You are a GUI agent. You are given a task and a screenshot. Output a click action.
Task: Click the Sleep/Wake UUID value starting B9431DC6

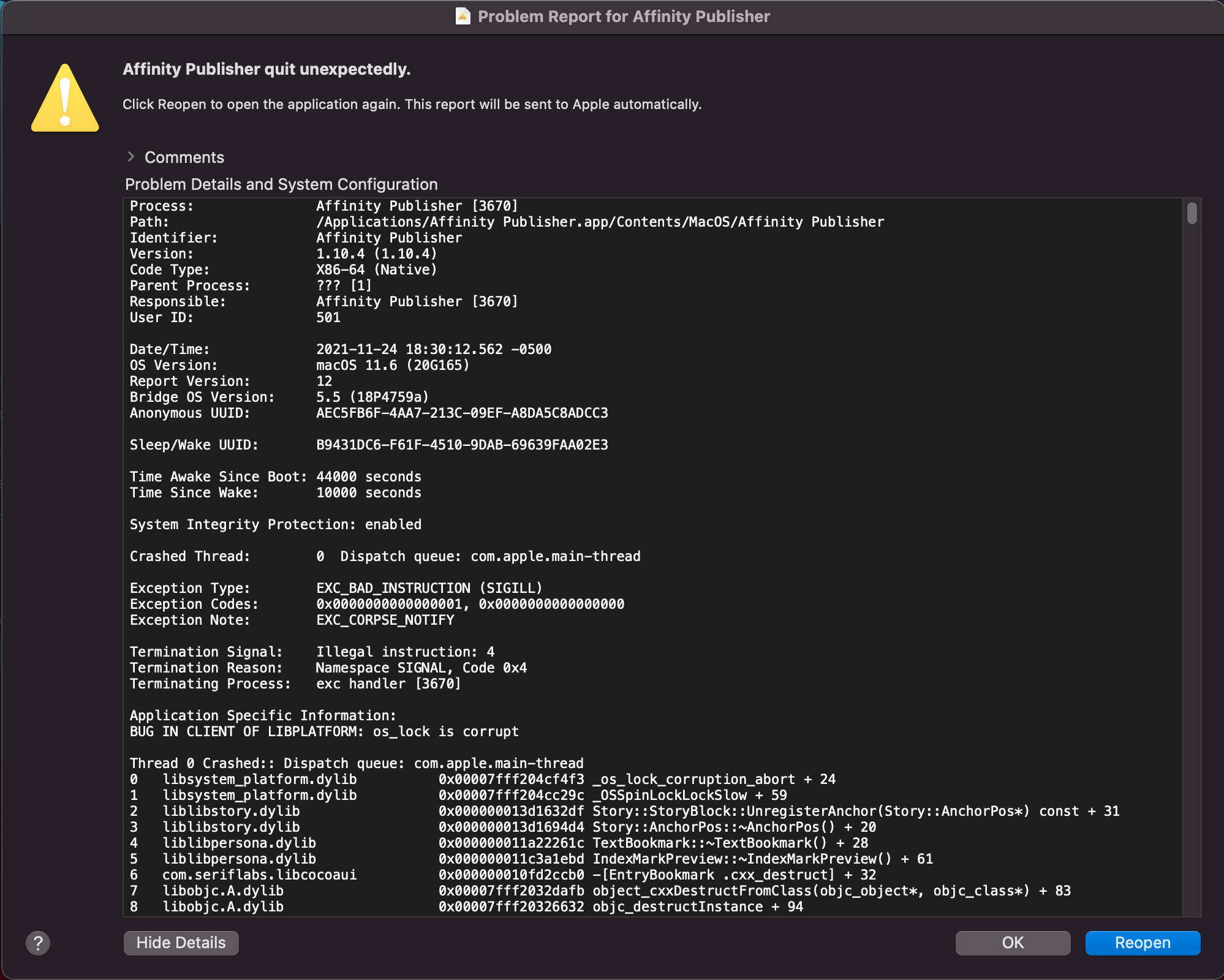[x=462, y=445]
